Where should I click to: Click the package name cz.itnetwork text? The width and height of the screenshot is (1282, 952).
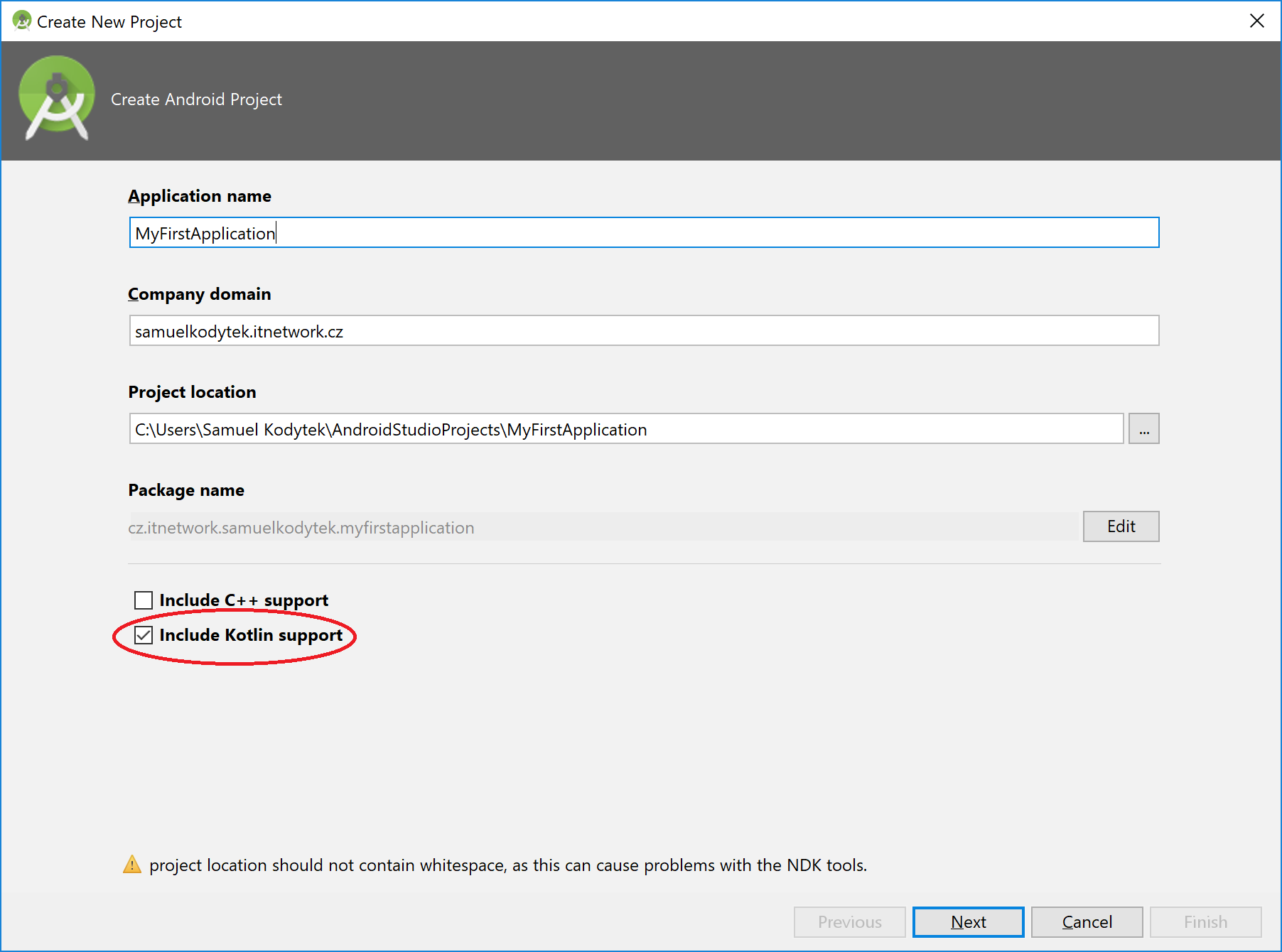301,528
